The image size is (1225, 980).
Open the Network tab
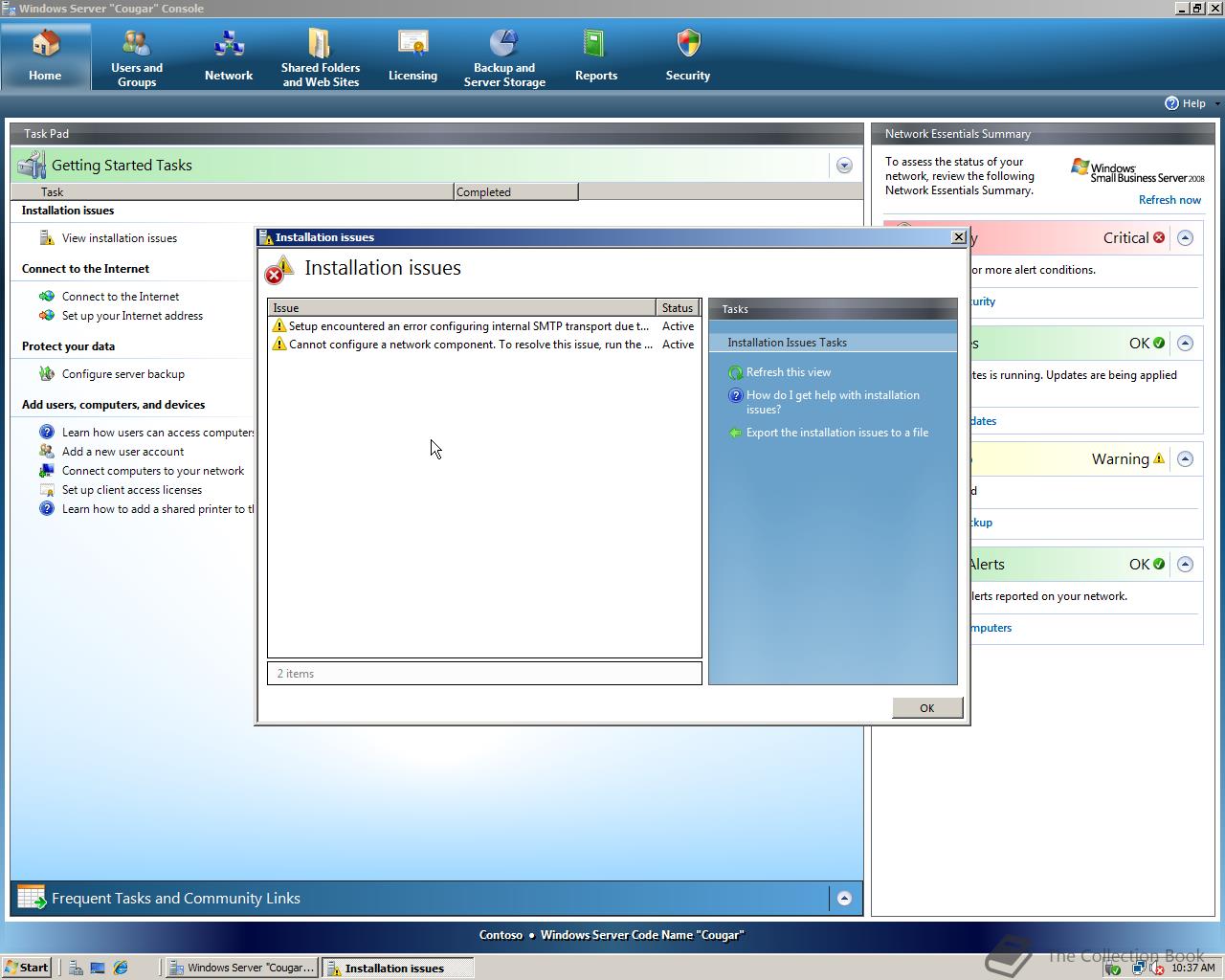[x=229, y=57]
